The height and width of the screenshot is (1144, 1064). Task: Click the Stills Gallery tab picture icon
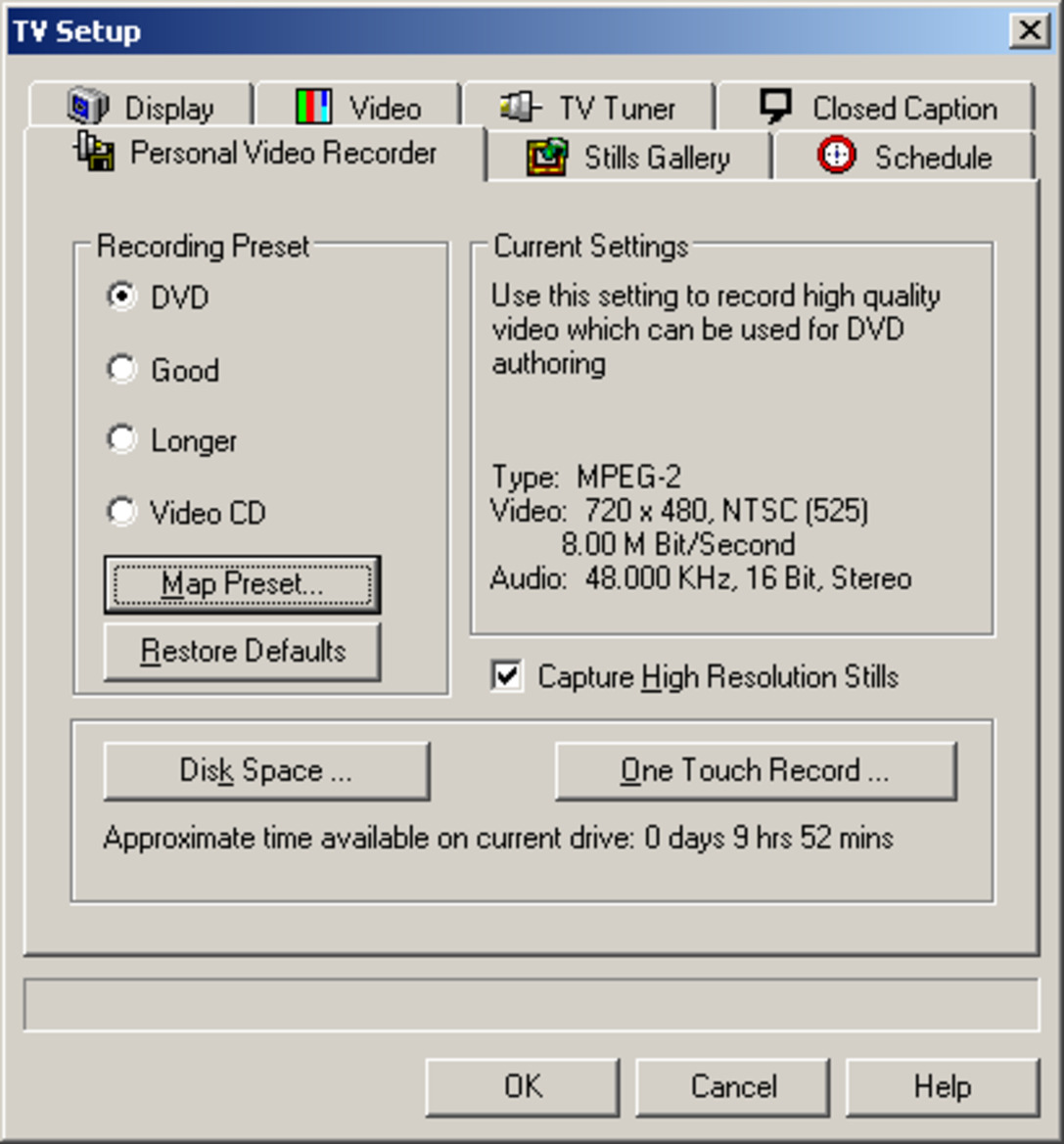pyautogui.click(x=547, y=157)
